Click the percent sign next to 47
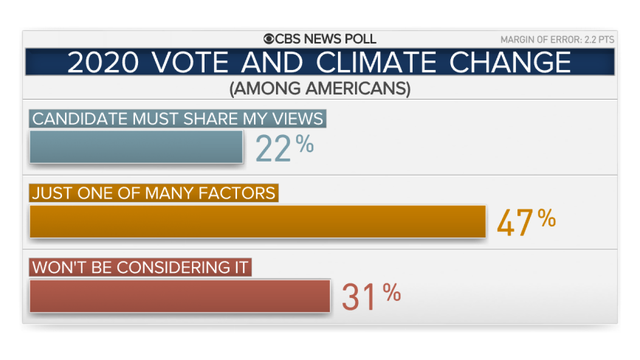This screenshot has width=640, height=360. pyautogui.click(x=547, y=218)
